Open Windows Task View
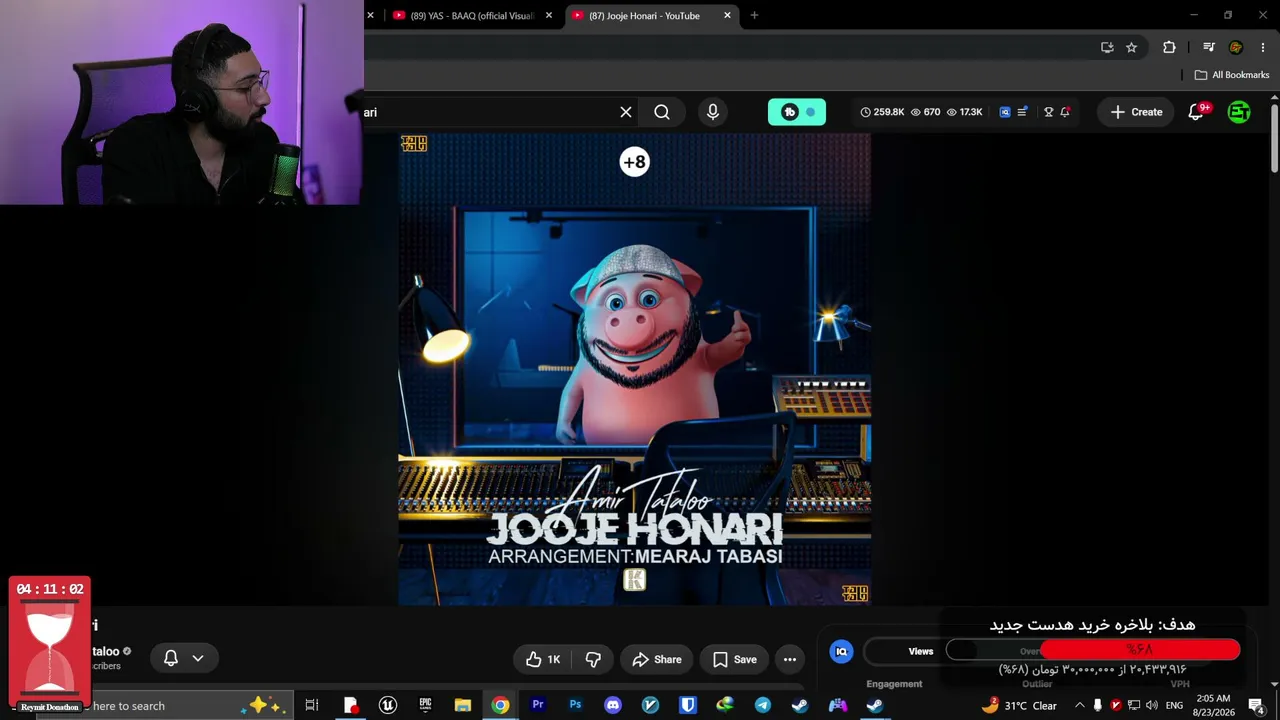Screen dimensions: 1280x720 (312, 706)
